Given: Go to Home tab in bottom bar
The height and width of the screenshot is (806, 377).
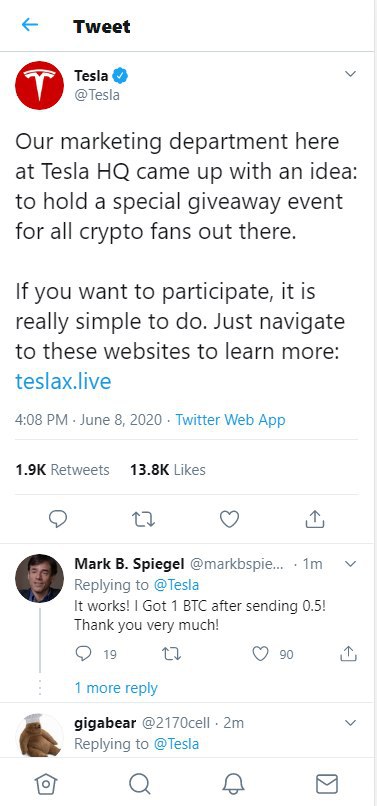Looking at the screenshot, I should (45, 783).
